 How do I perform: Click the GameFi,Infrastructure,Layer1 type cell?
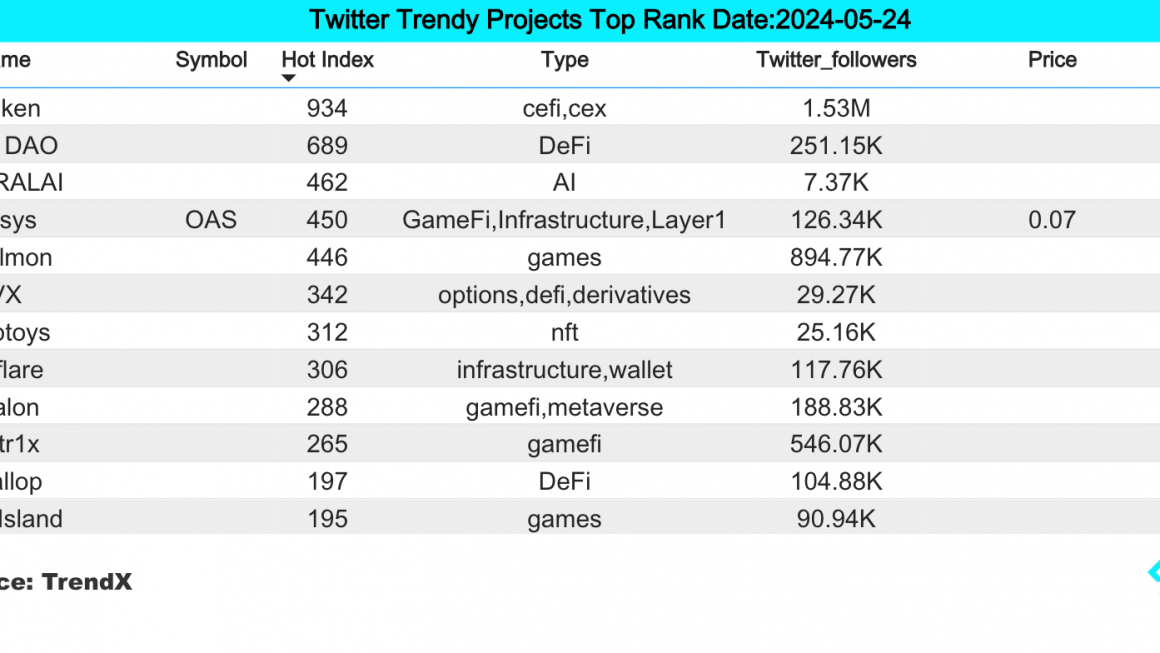pos(564,220)
